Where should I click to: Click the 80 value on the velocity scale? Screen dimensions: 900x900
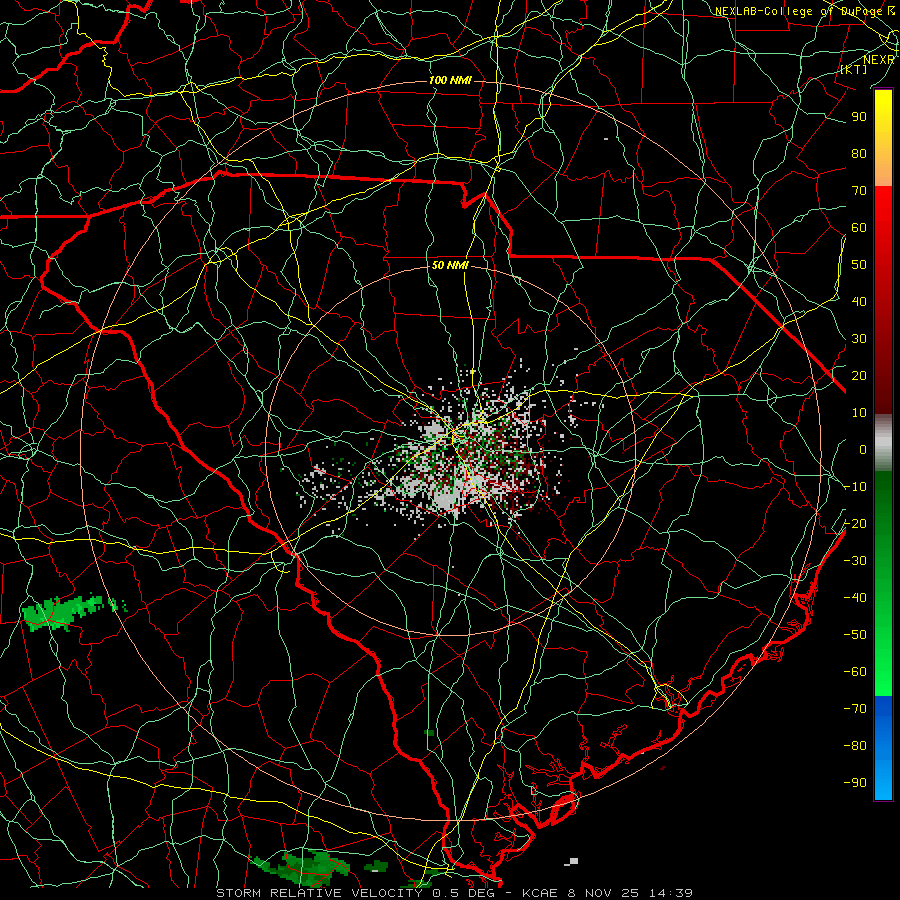coord(859,154)
